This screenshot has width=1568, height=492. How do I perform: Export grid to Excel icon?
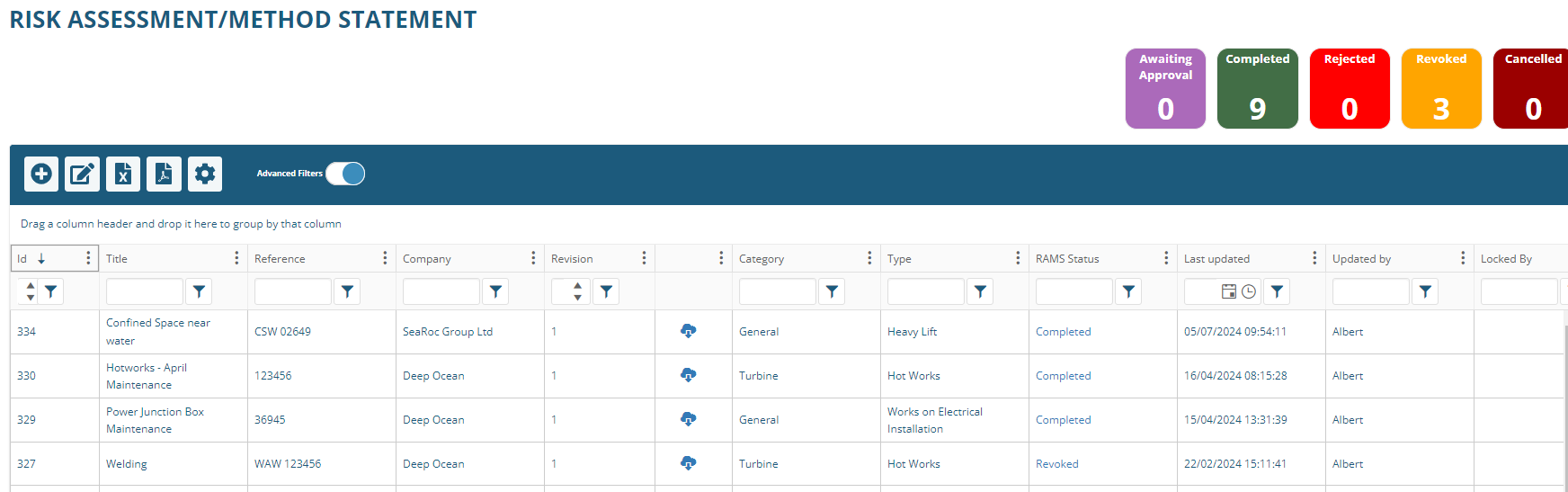pos(123,174)
